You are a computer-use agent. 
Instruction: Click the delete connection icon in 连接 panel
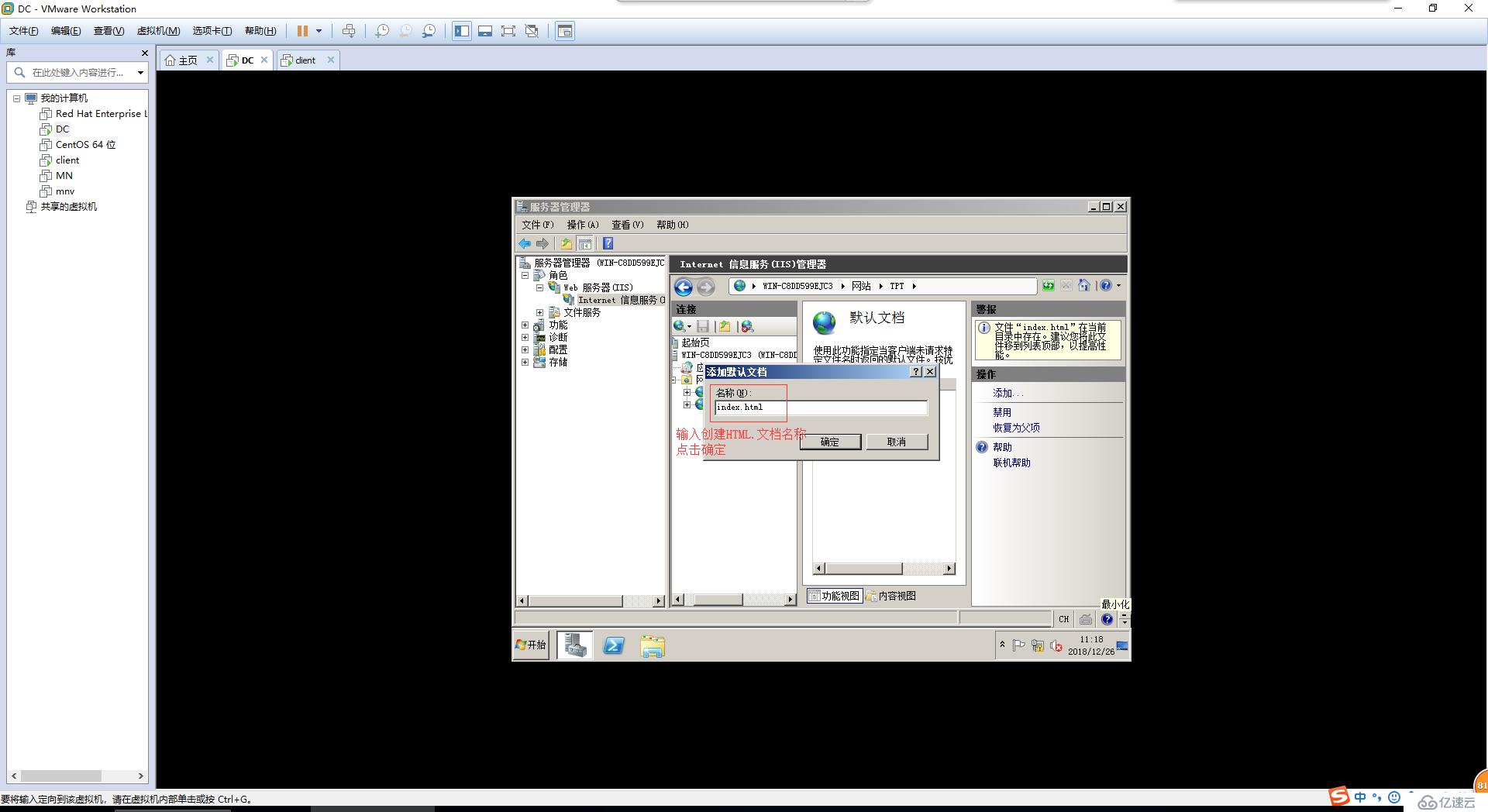click(747, 327)
